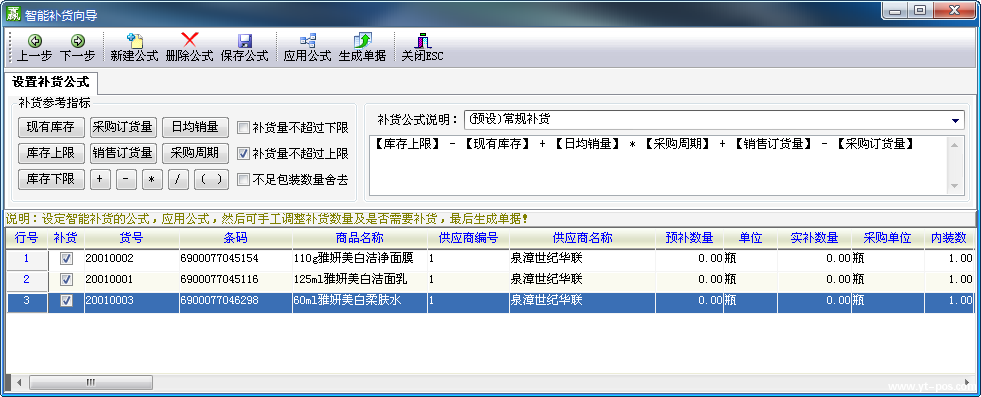Click 货号 cell 20010002

[132, 258]
